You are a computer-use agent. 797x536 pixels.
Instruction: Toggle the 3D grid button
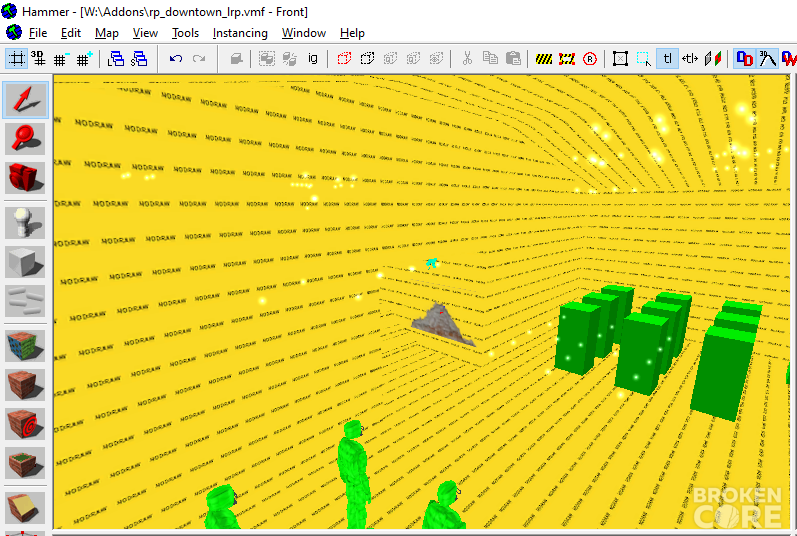coord(38,59)
